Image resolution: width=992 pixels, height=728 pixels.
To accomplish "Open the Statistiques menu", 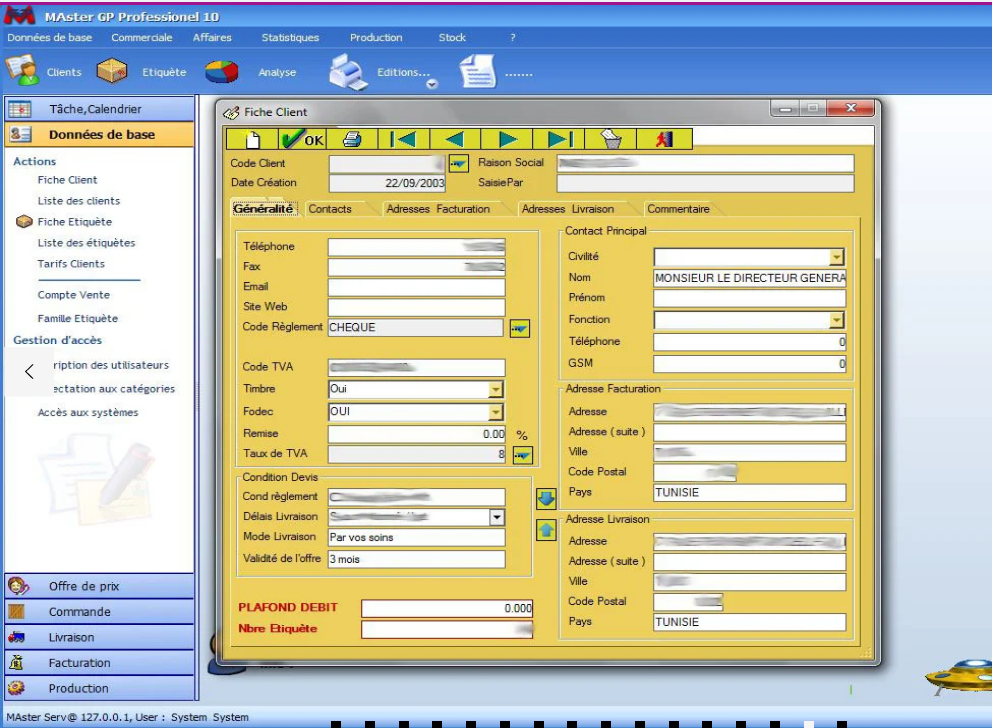I will pos(290,38).
